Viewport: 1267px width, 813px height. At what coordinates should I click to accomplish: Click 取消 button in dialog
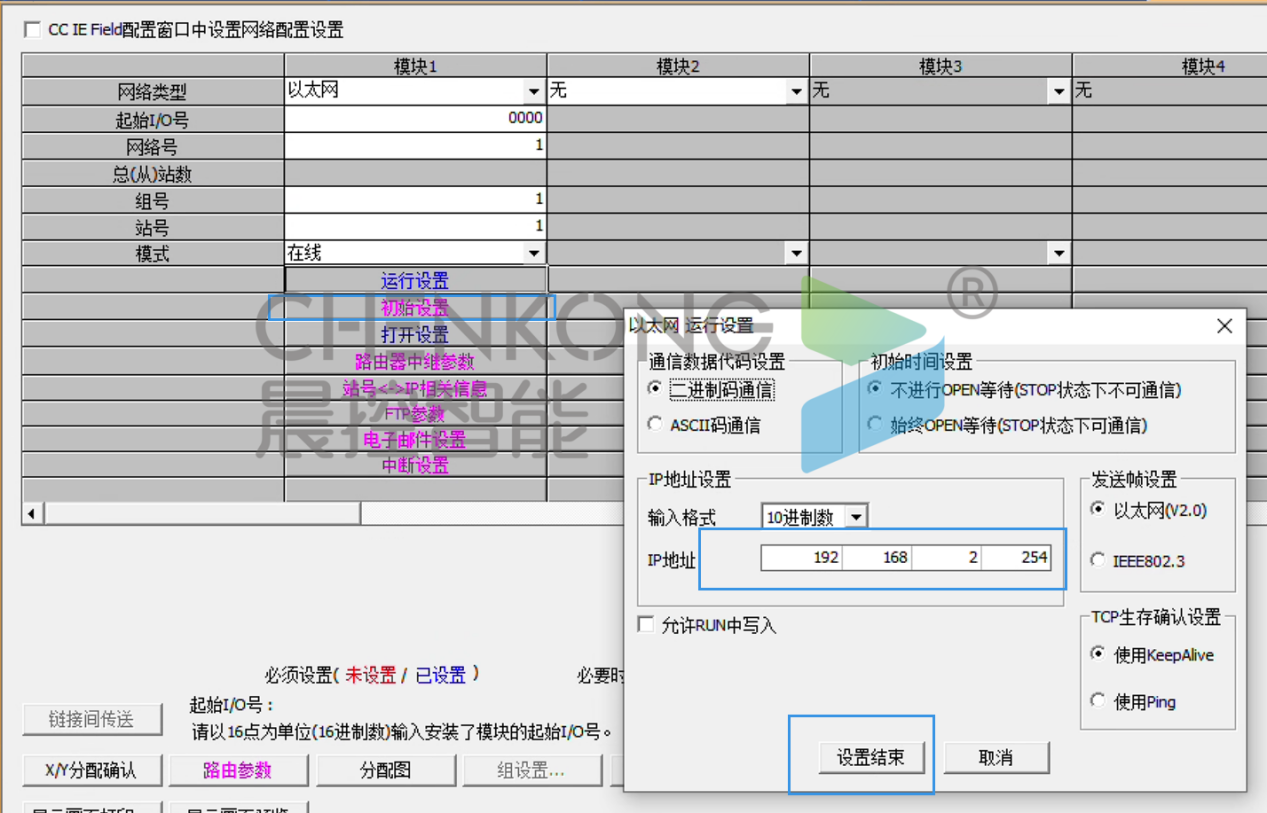[996, 757]
